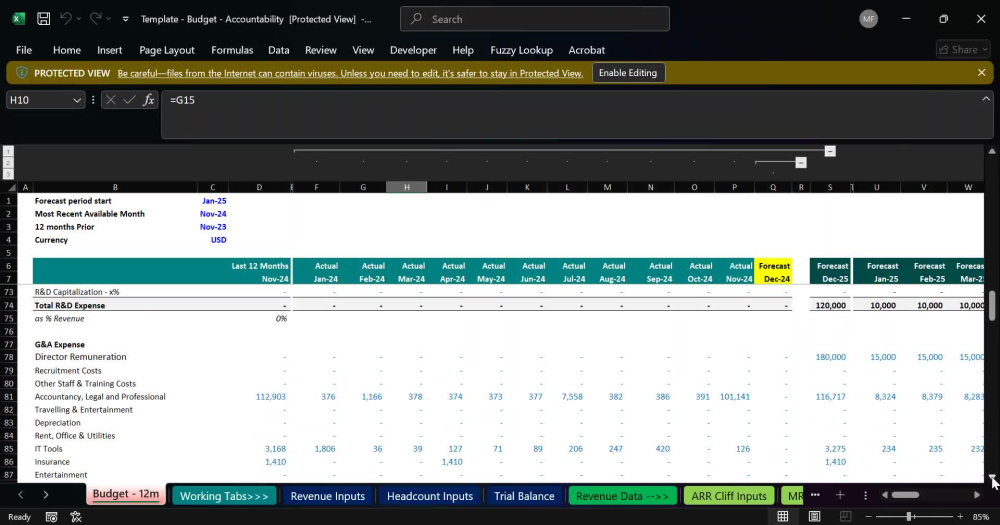Click the horizontal scroll left arrow
1000x525 pixels.
pyautogui.click(x=885, y=495)
